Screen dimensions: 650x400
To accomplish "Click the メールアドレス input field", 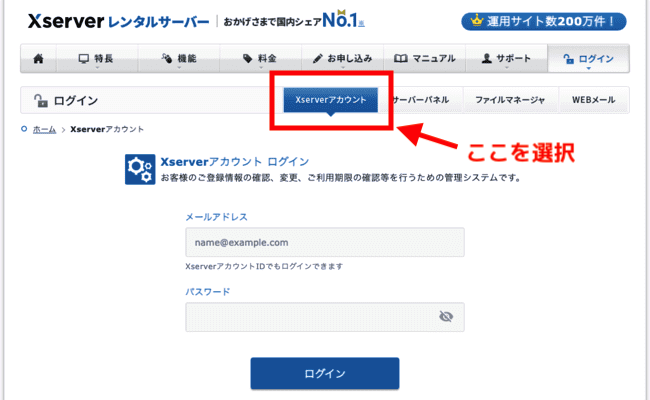I will pos(324,242).
